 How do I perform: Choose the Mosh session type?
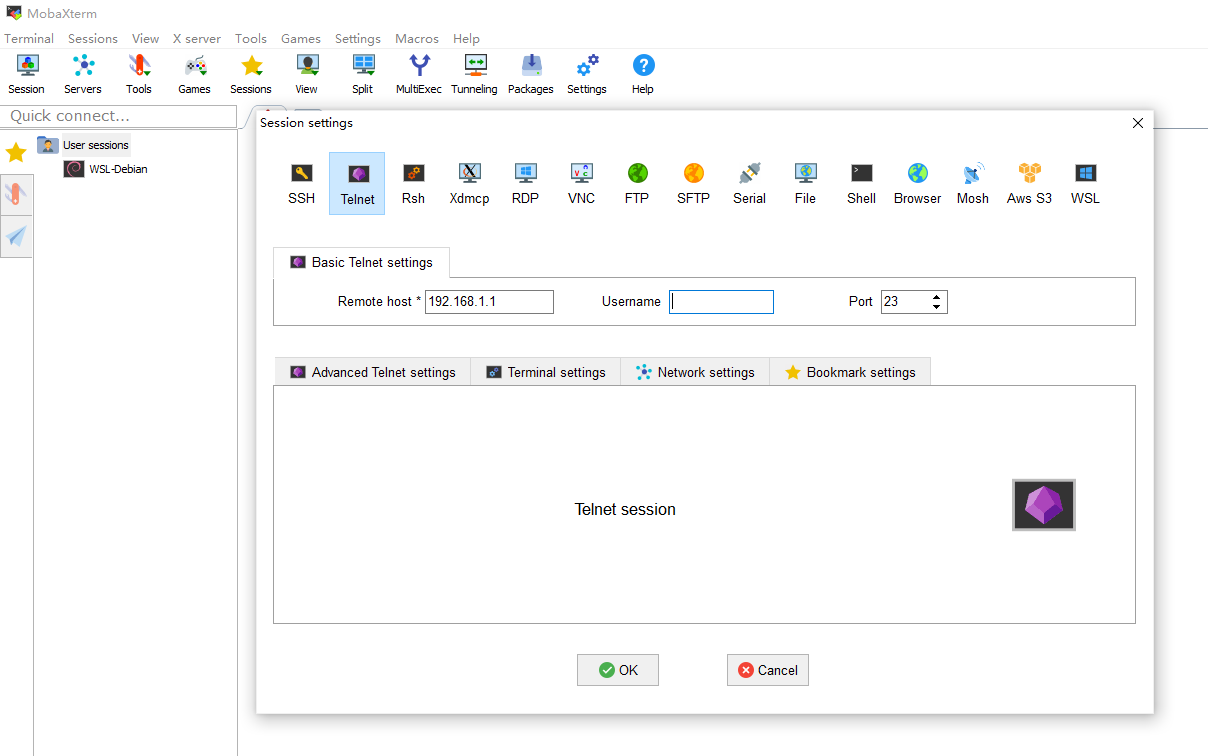(x=972, y=183)
